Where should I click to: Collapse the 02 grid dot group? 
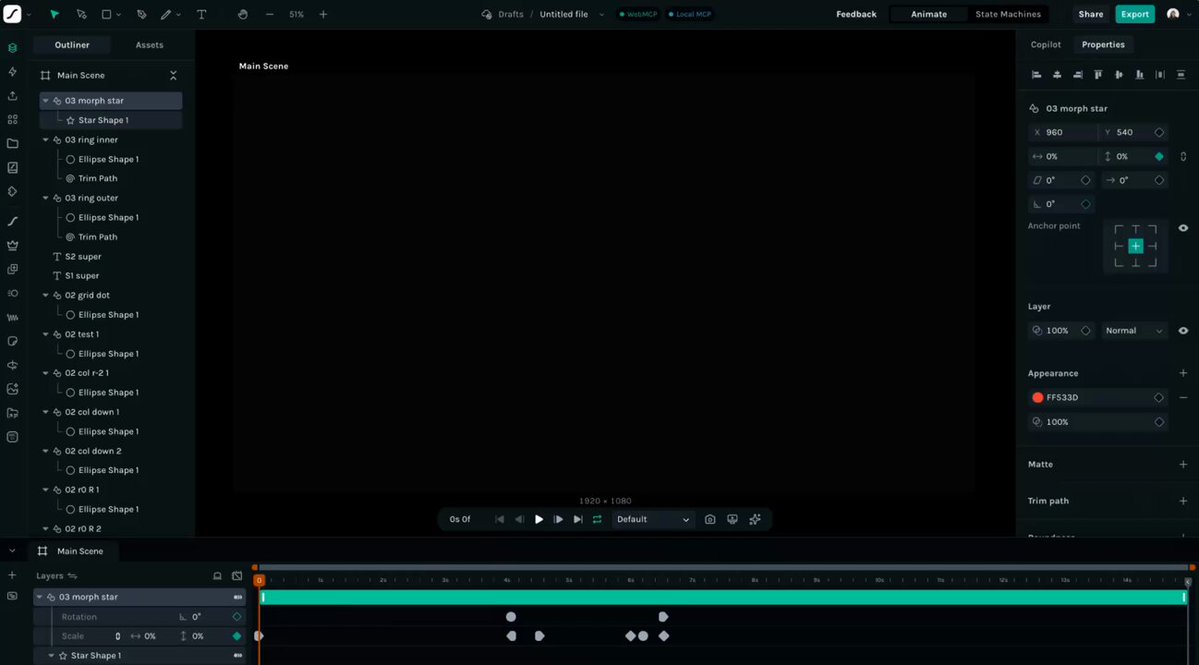tap(45, 295)
